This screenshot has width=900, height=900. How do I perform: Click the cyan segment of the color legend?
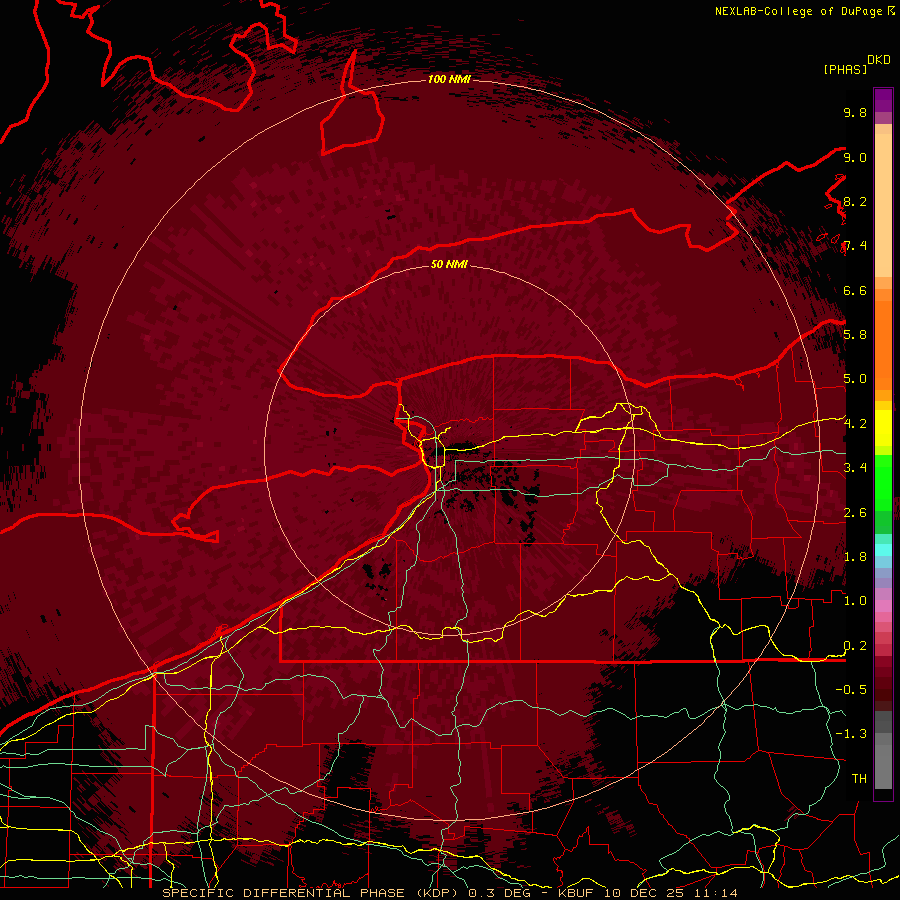point(883,550)
